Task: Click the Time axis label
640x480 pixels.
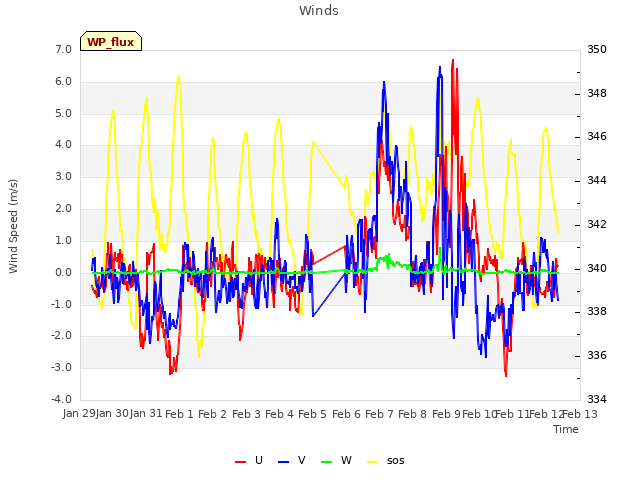Action: 566,429
